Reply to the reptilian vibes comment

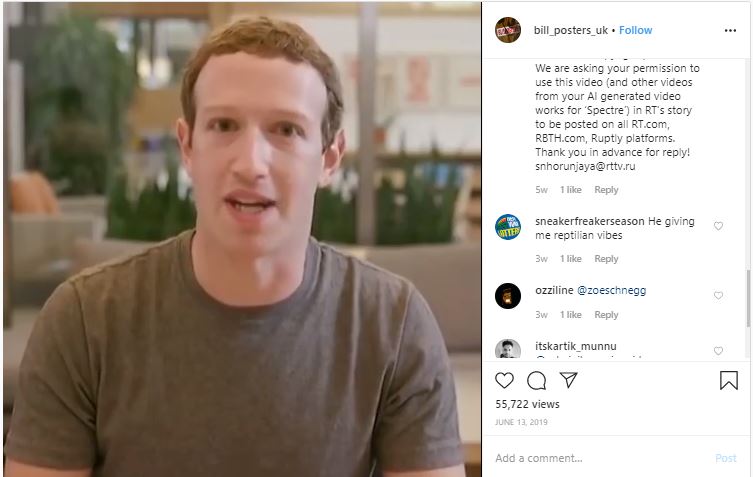[x=606, y=258]
